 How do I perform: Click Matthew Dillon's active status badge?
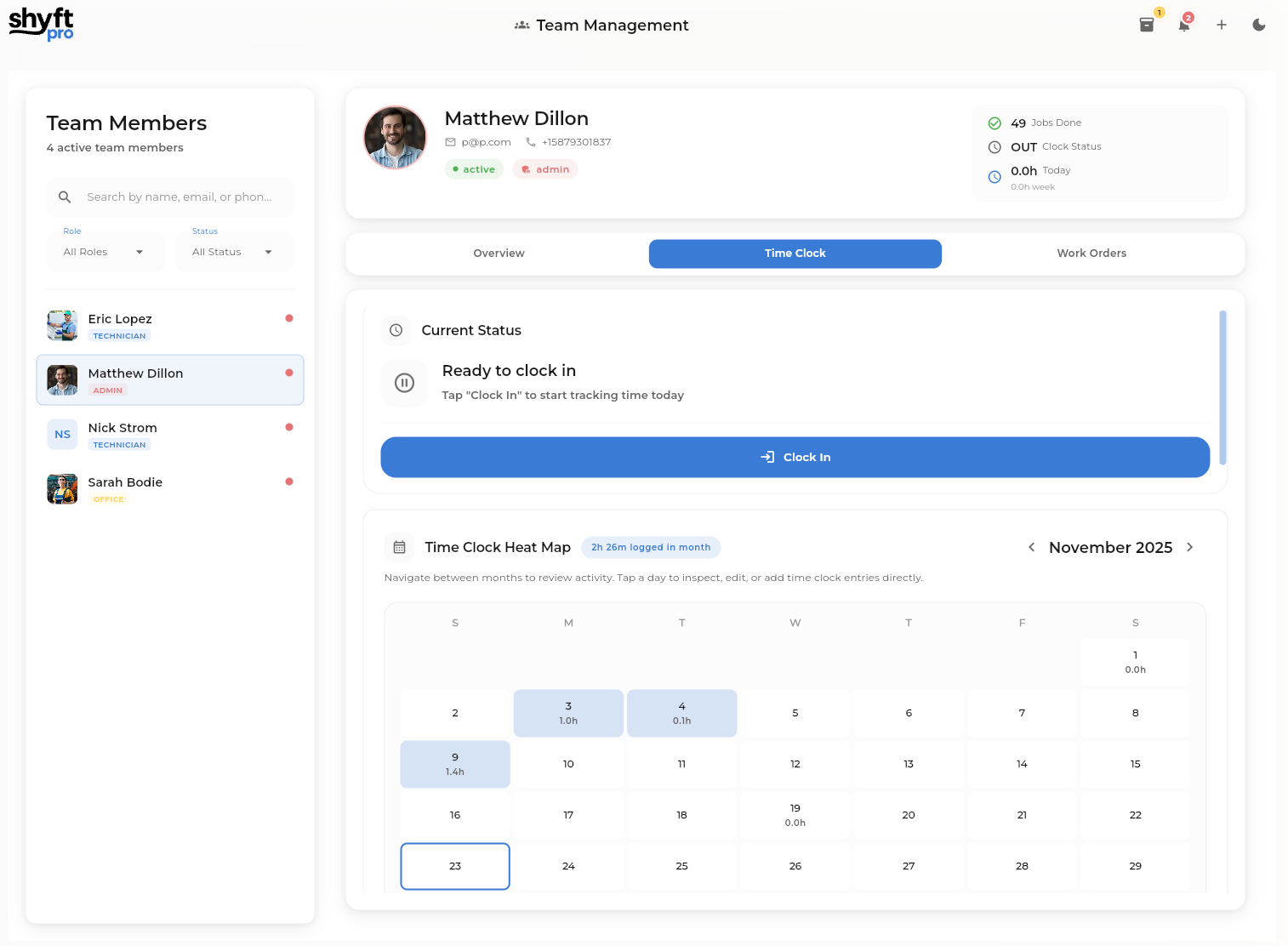click(x=473, y=168)
